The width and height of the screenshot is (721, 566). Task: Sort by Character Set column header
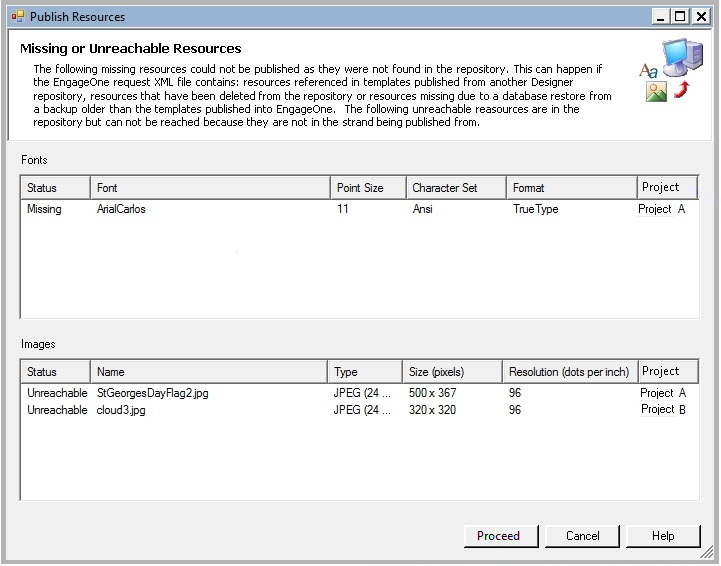(x=455, y=188)
